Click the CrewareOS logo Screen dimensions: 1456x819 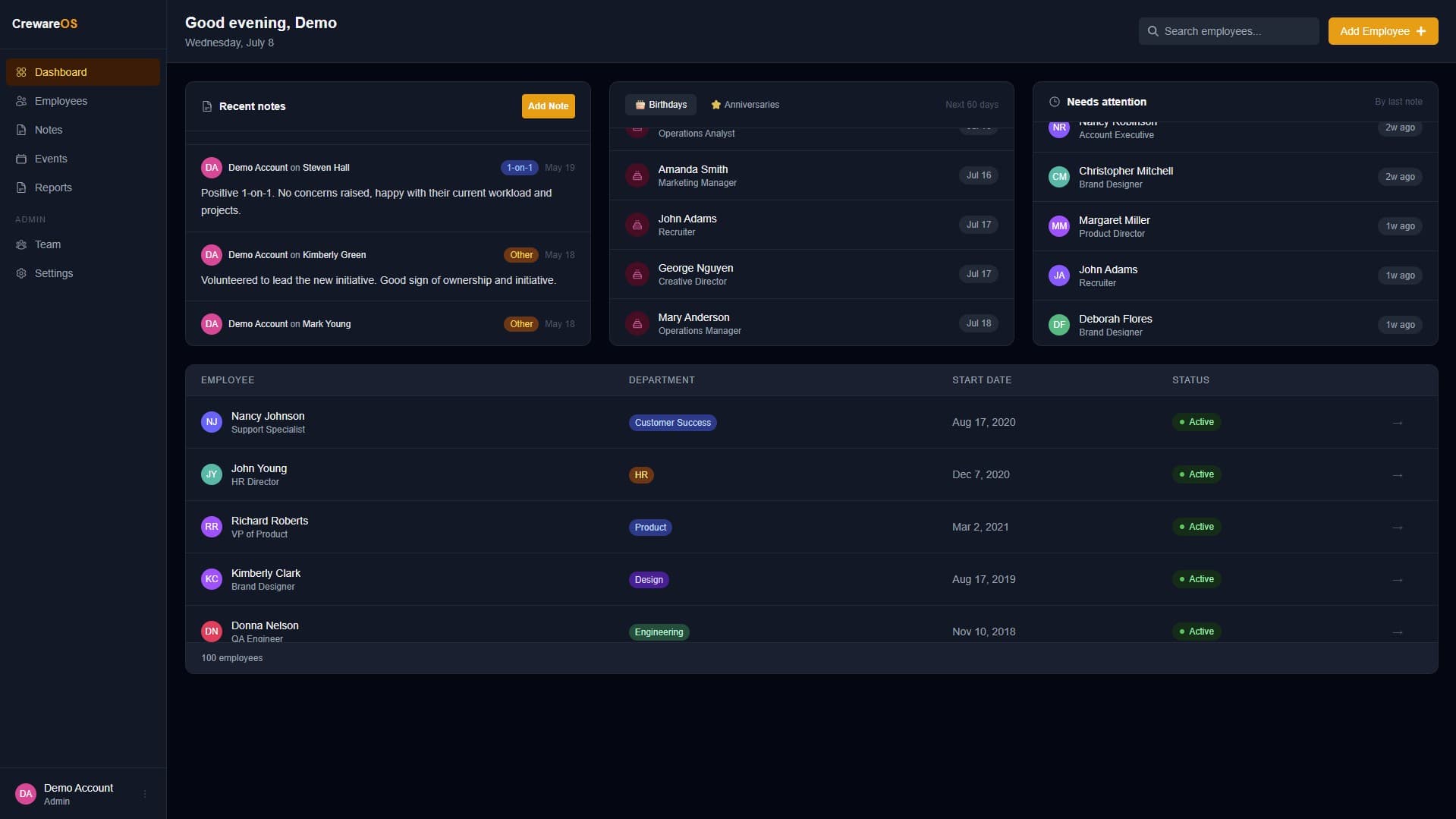[45, 24]
